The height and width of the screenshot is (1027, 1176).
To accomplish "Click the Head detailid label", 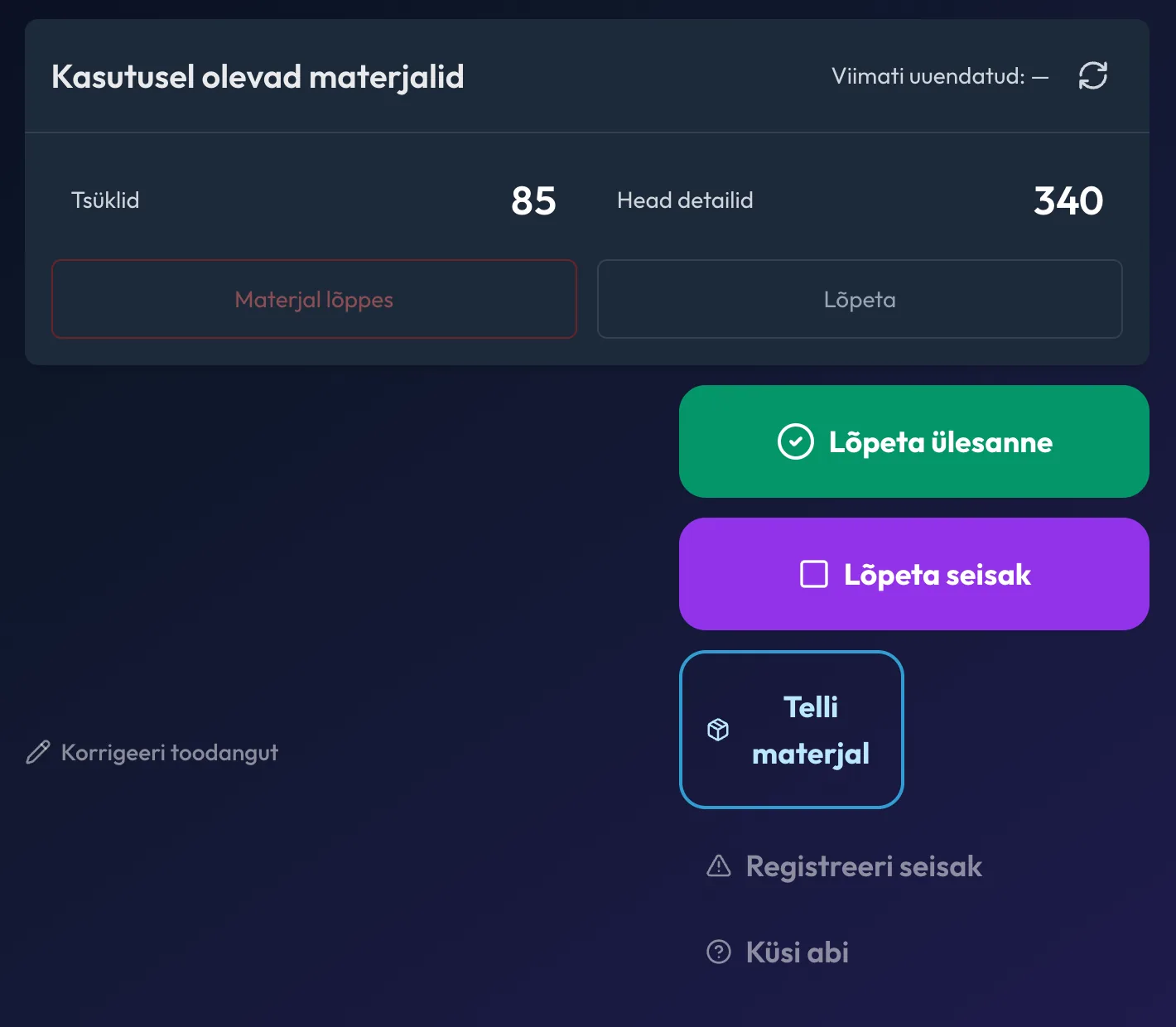I will coord(685,200).
